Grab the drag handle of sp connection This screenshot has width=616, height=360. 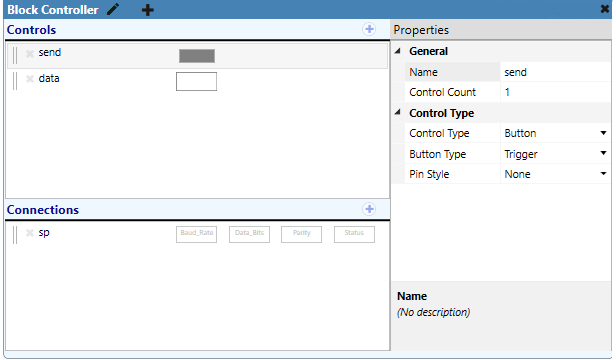tap(15, 235)
